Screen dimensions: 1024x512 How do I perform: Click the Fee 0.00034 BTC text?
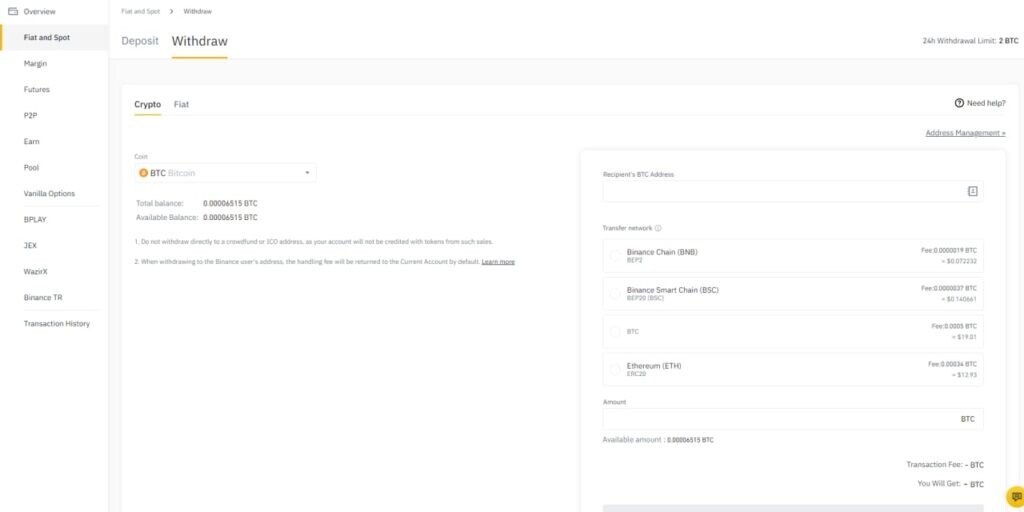[952, 364]
